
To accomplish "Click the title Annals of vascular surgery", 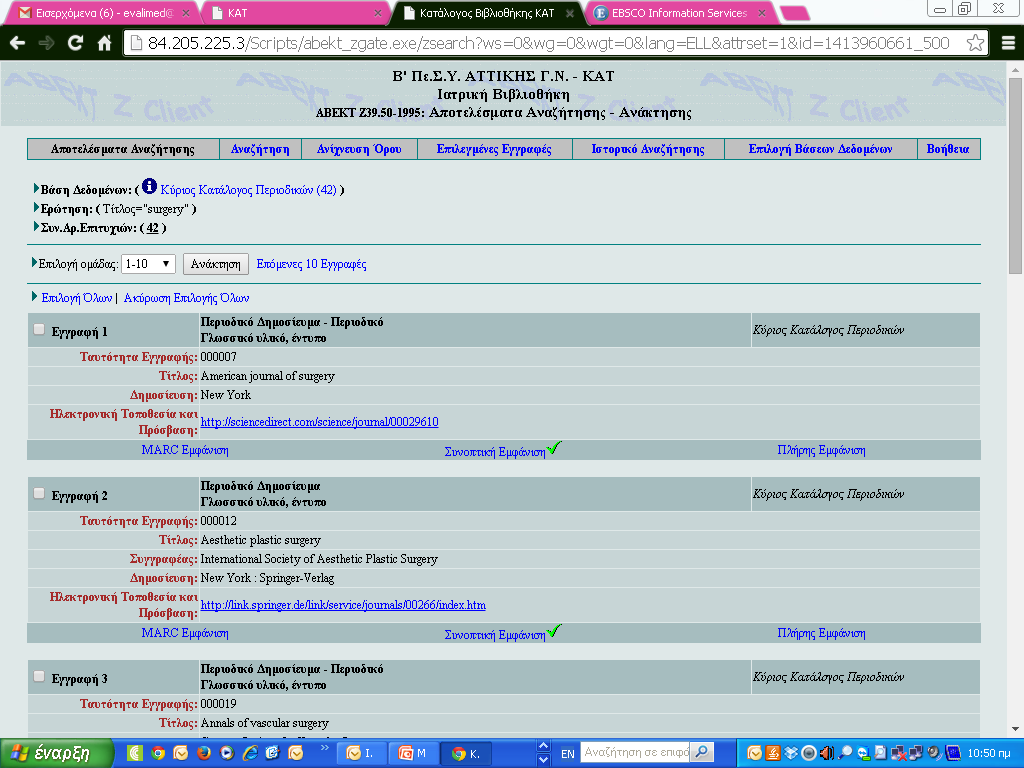I will (x=264, y=723).
